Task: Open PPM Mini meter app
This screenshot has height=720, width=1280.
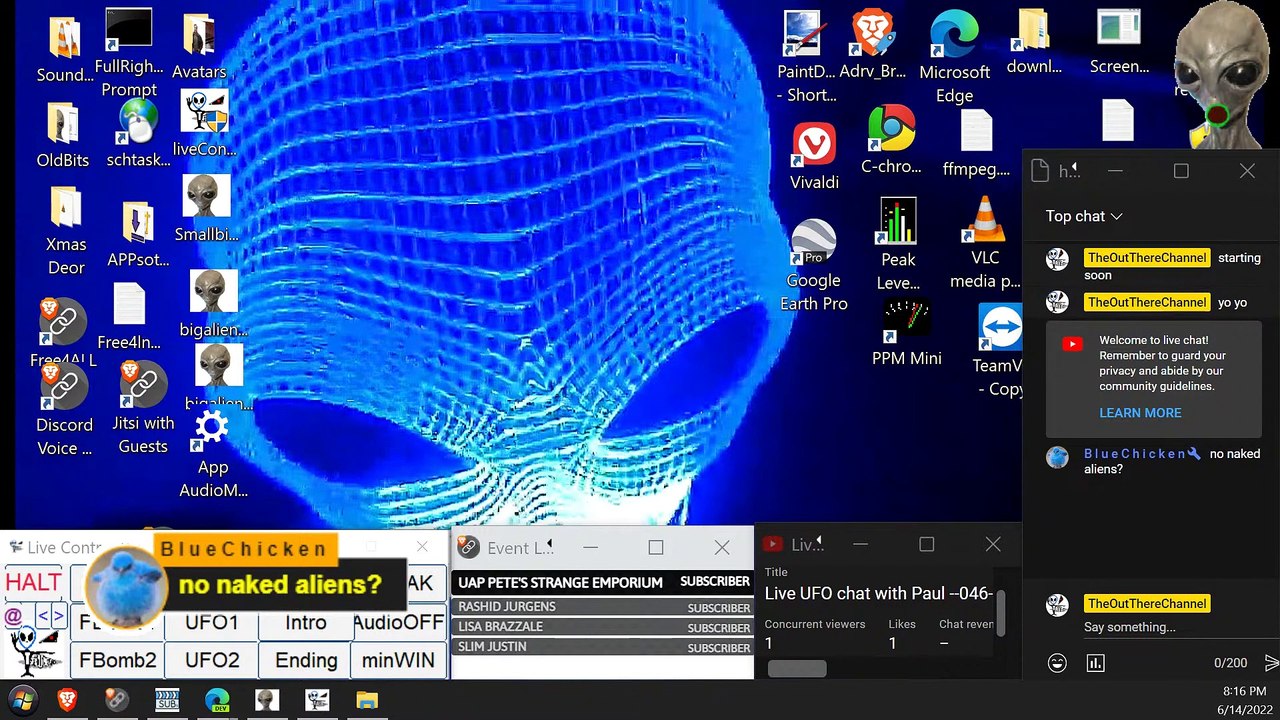Action: (907, 333)
